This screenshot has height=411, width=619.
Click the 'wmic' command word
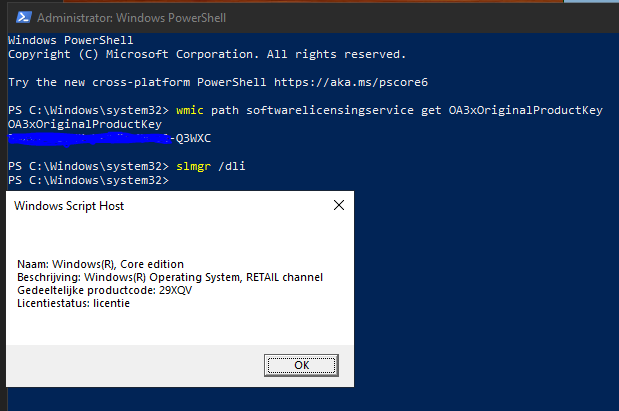[x=190, y=110]
